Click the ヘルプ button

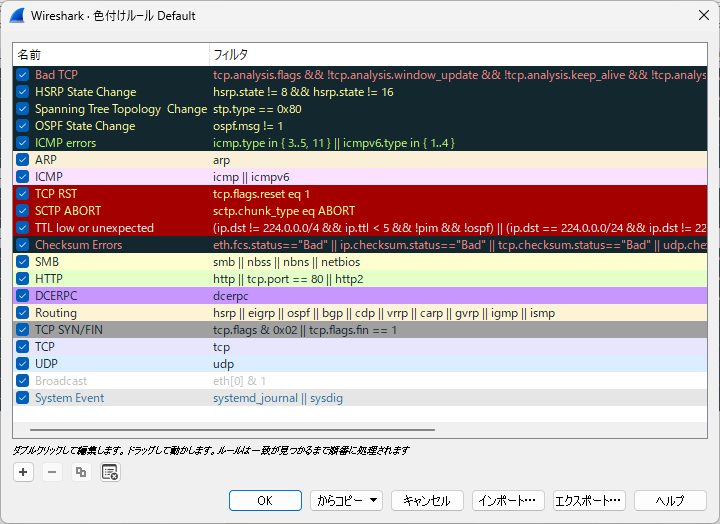point(670,501)
